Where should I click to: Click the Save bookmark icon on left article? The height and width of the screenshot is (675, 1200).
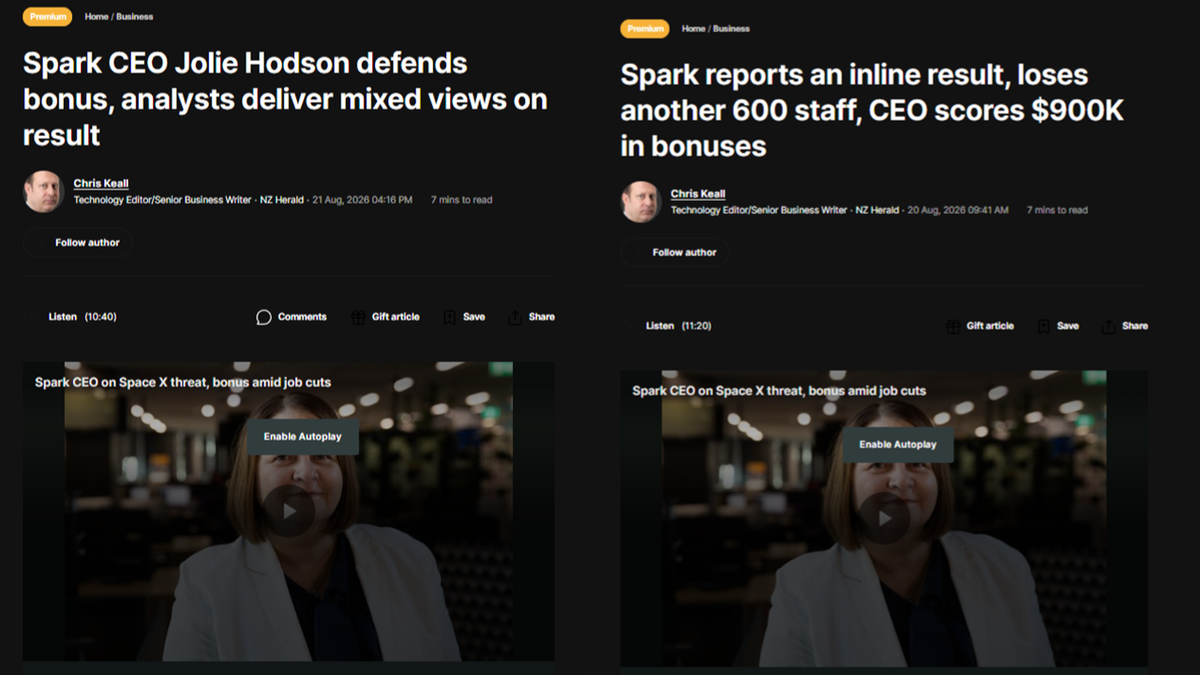[450, 317]
